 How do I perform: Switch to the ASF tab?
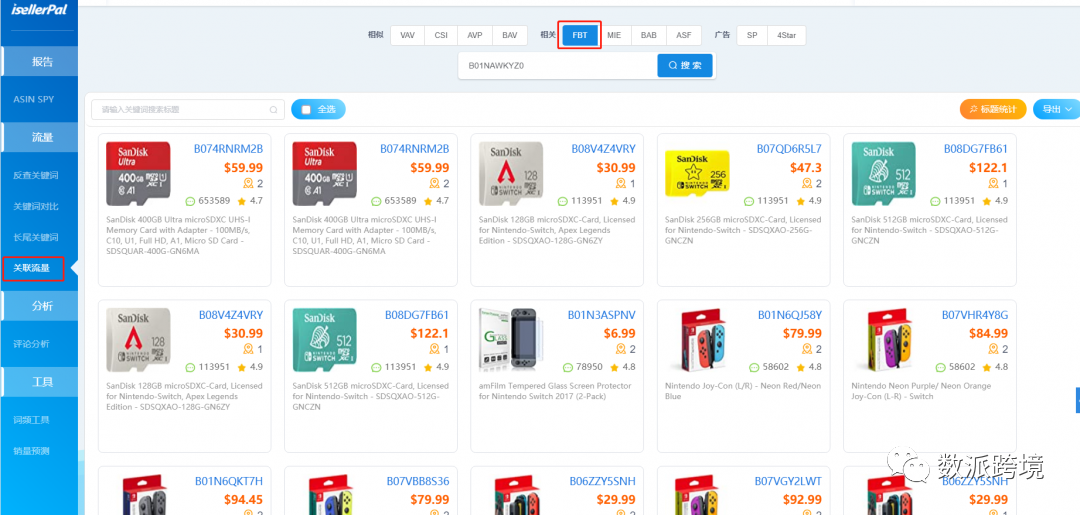684,35
